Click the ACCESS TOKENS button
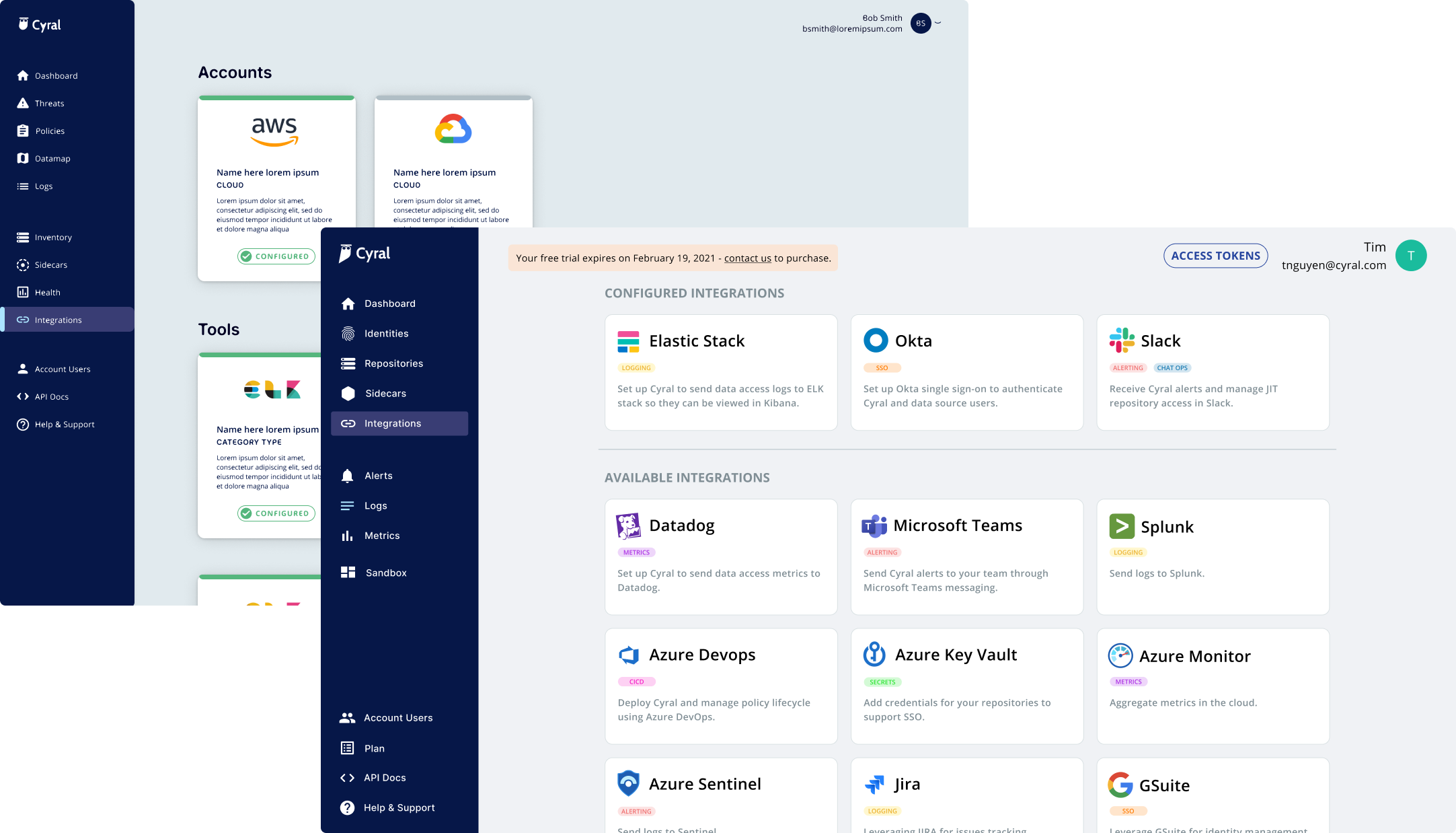Viewport: 1456px width, 833px height. (x=1216, y=256)
